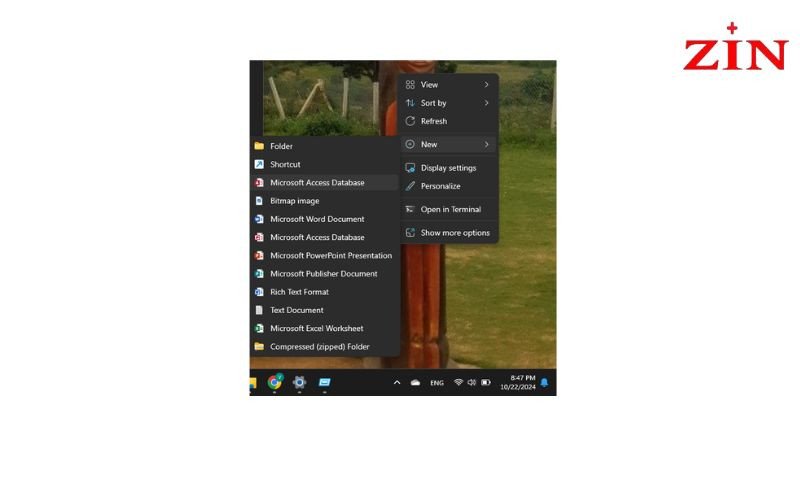Screen dimensions: 800x500
Task: Expand the View submenu
Action: pos(447,85)
